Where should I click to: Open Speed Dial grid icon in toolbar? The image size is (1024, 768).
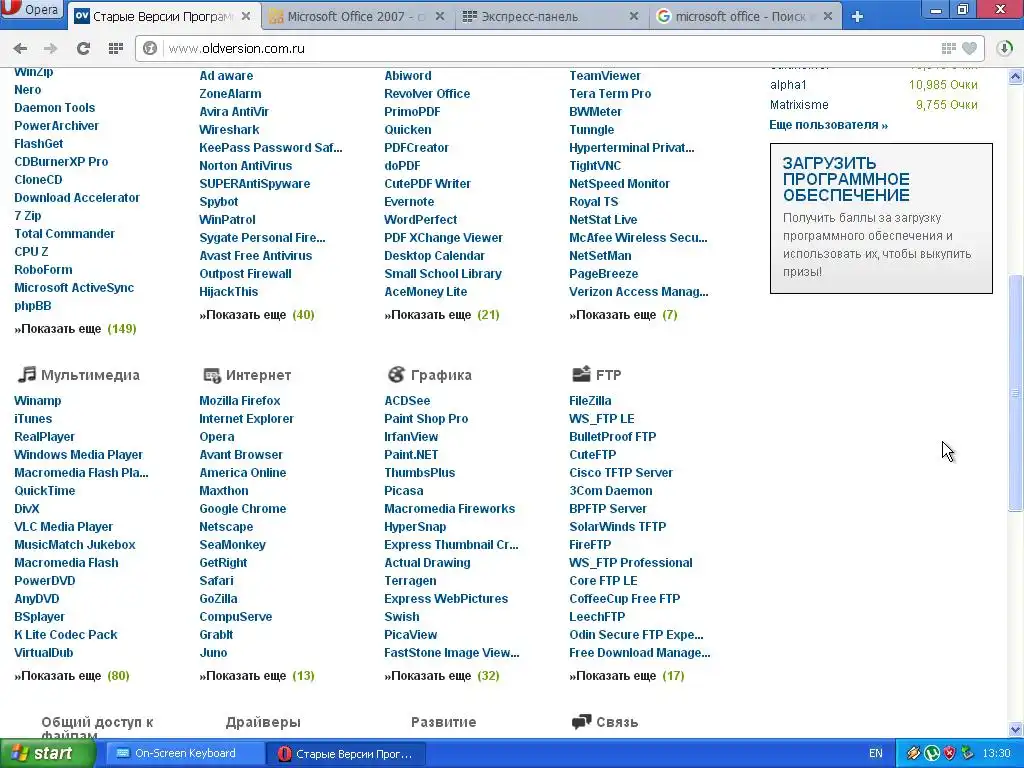116,48
